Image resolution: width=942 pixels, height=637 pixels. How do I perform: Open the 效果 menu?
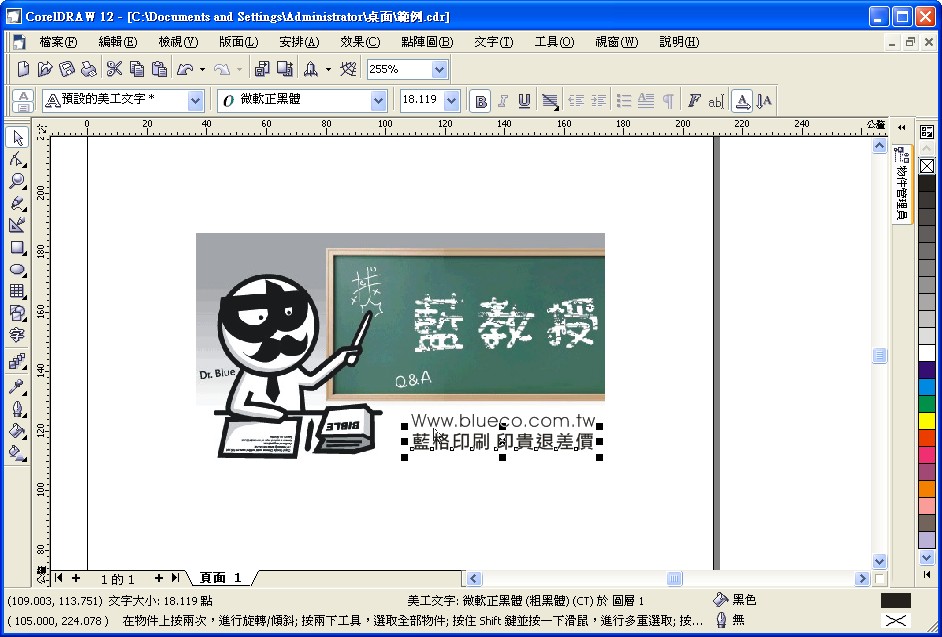pos(360,42)
